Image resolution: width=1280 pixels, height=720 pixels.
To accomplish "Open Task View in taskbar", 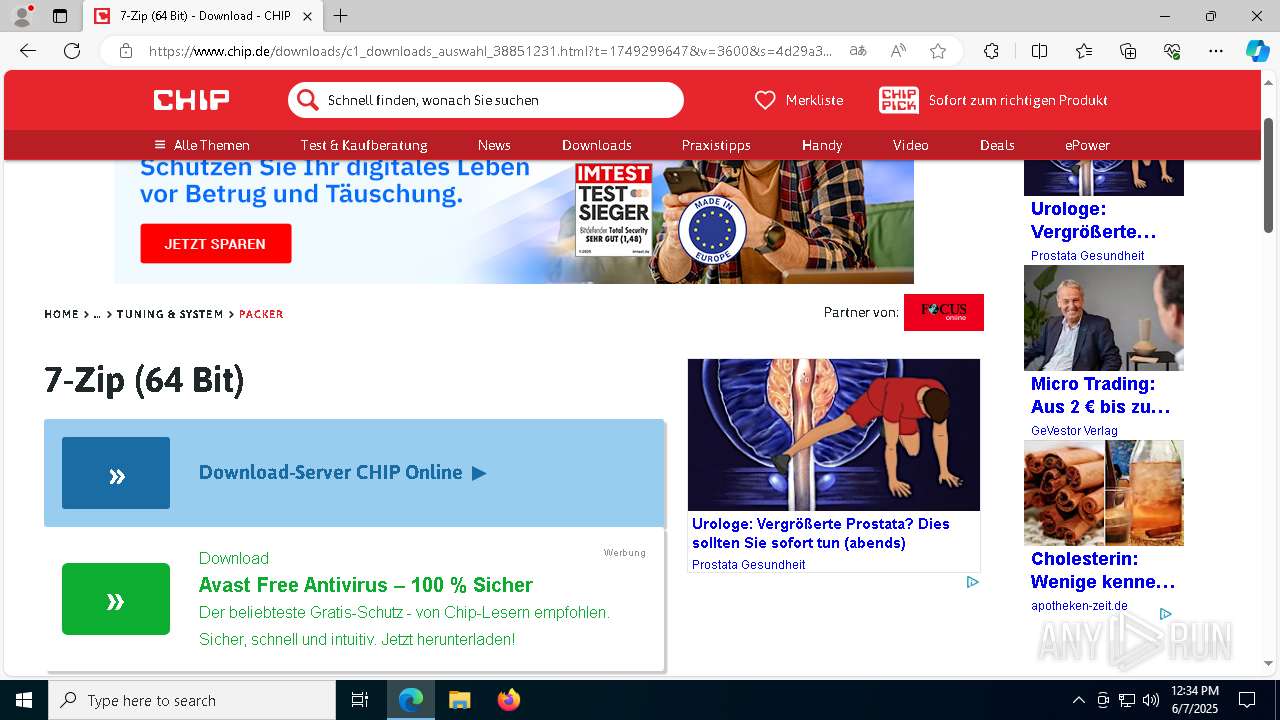I will 360,700.
